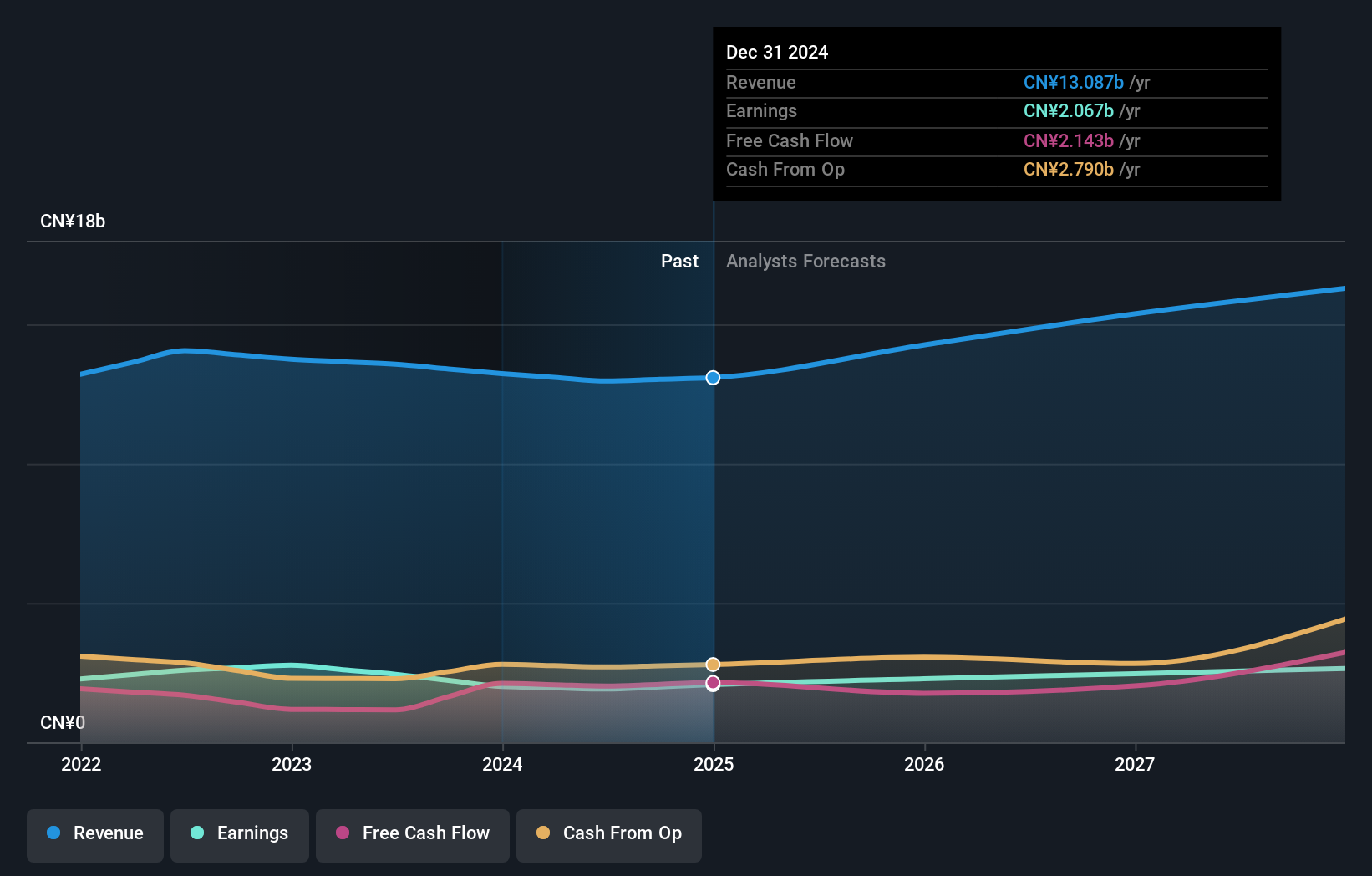Click the pink Free Cash Flow legend dot

coord(342,833)
